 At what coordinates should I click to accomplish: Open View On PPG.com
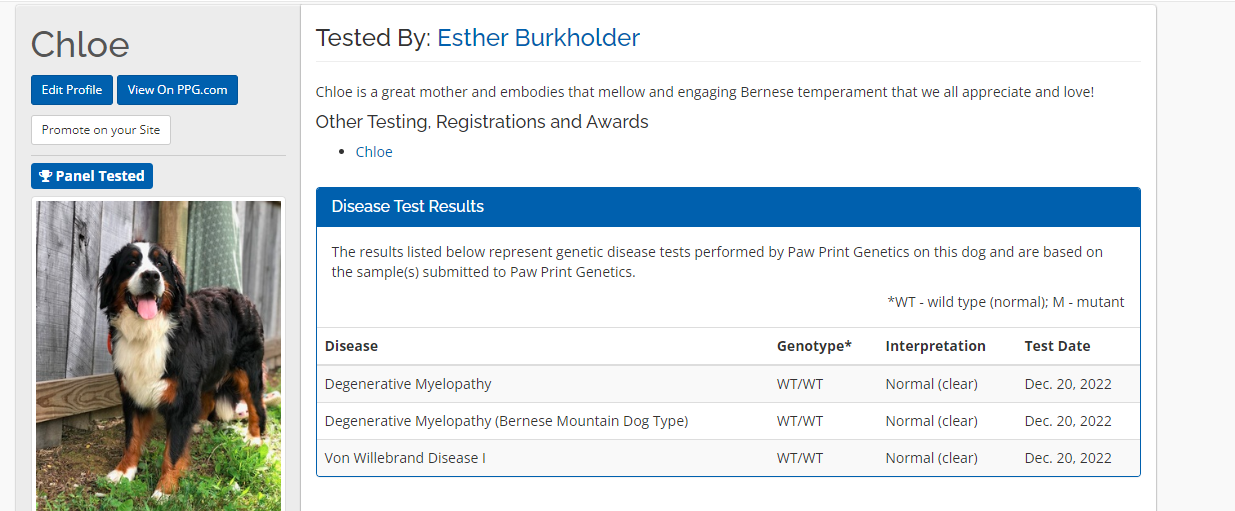point(177,90)
